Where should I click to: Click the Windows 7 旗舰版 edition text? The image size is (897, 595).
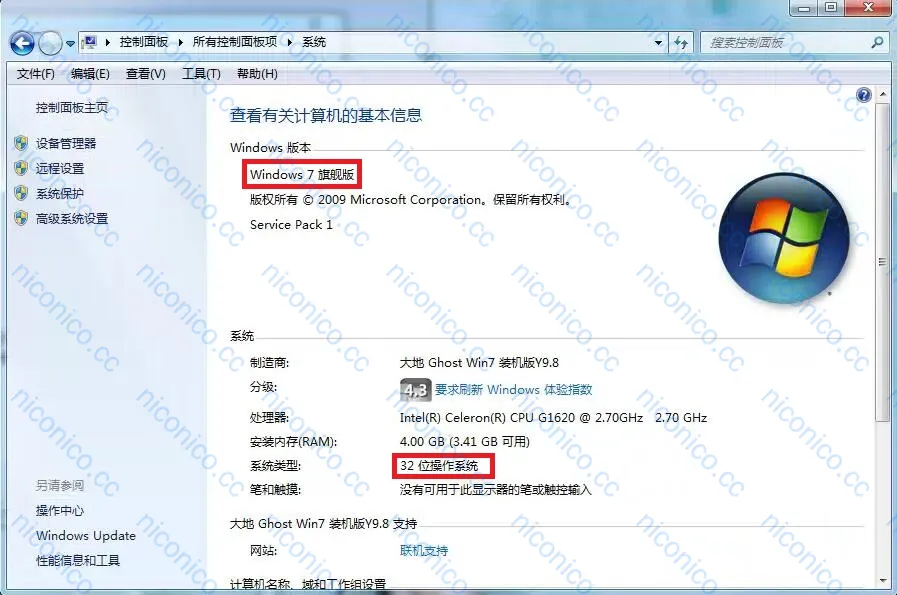(x=302, y=174)
